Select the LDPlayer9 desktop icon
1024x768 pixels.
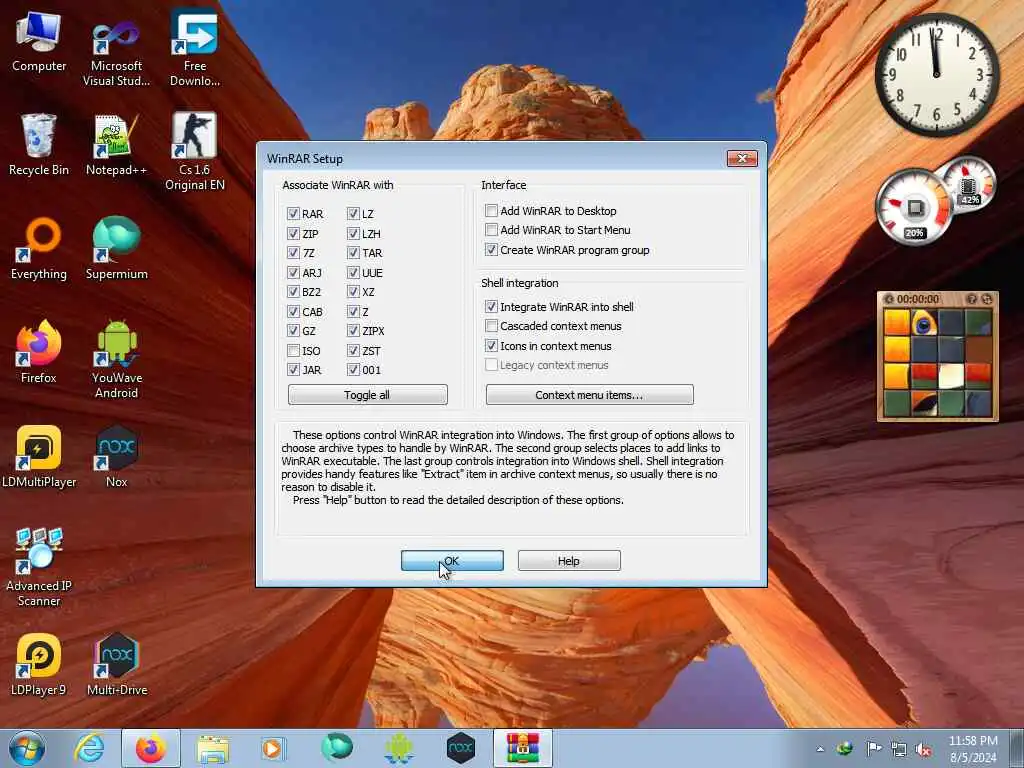(x=39, y=665)
